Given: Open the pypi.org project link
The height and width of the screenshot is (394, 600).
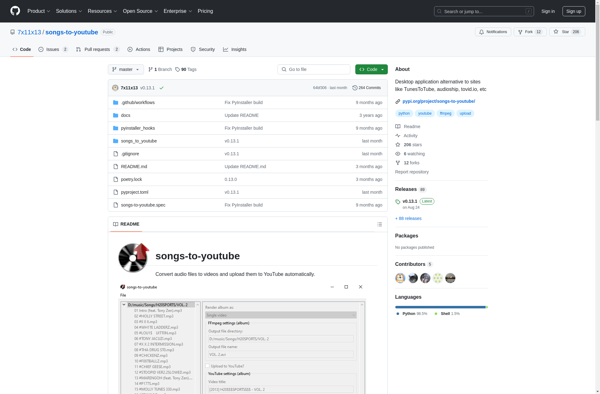Looking at the screenshot, I should click(439, 101).
